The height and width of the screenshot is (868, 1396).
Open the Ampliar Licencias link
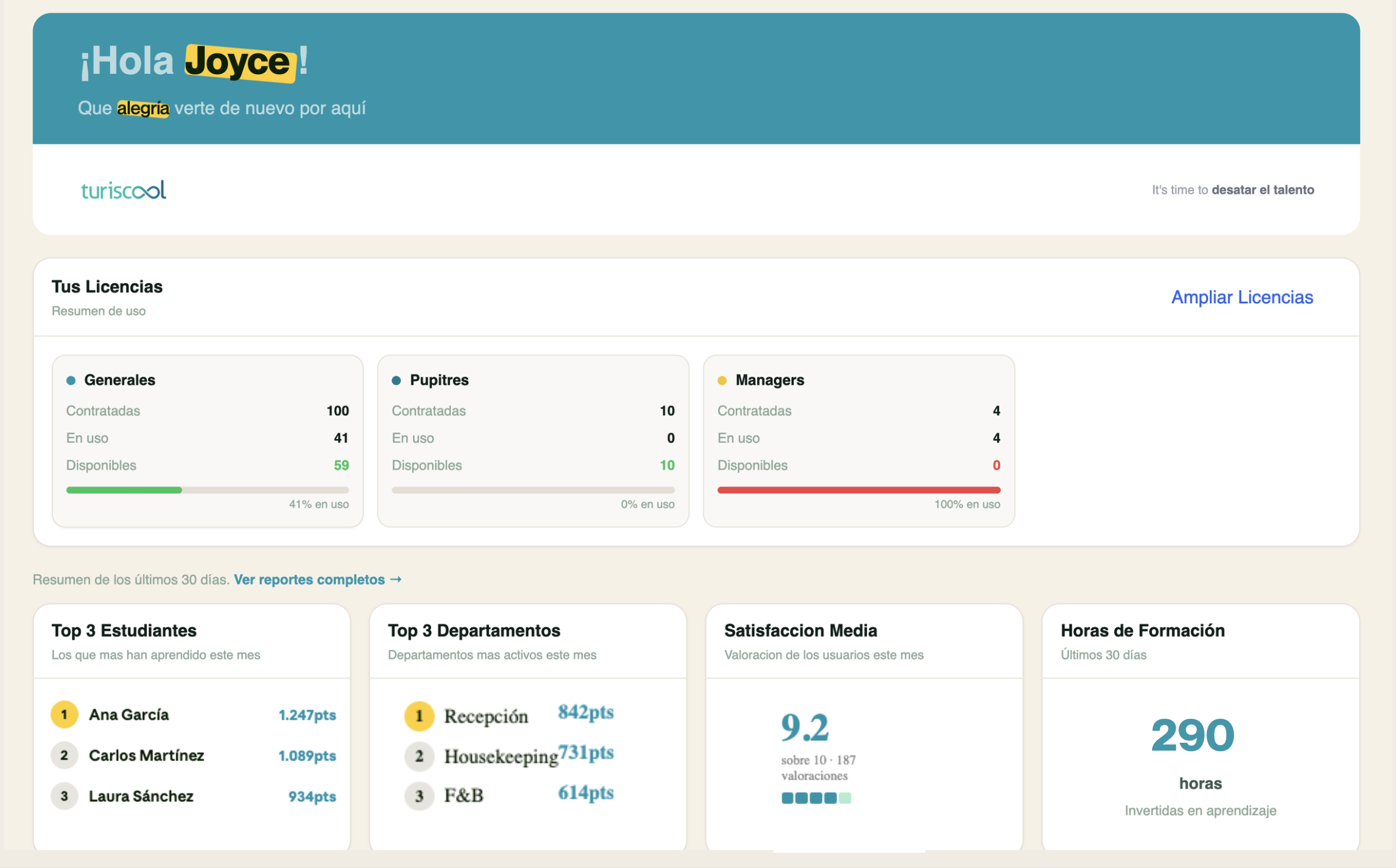tap(1241, 297)
